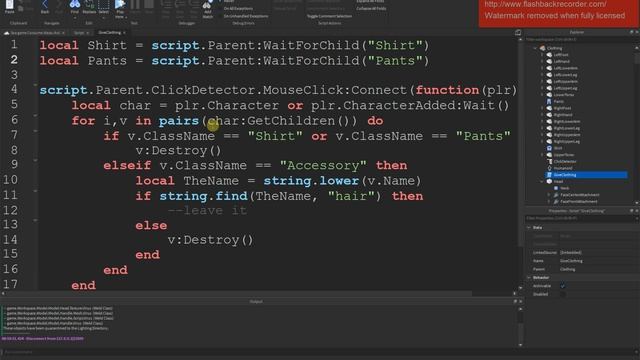Toggle the Disabled checkbox in Properties
This screenshot has height=360, width=640.
(x=563, y=294)
